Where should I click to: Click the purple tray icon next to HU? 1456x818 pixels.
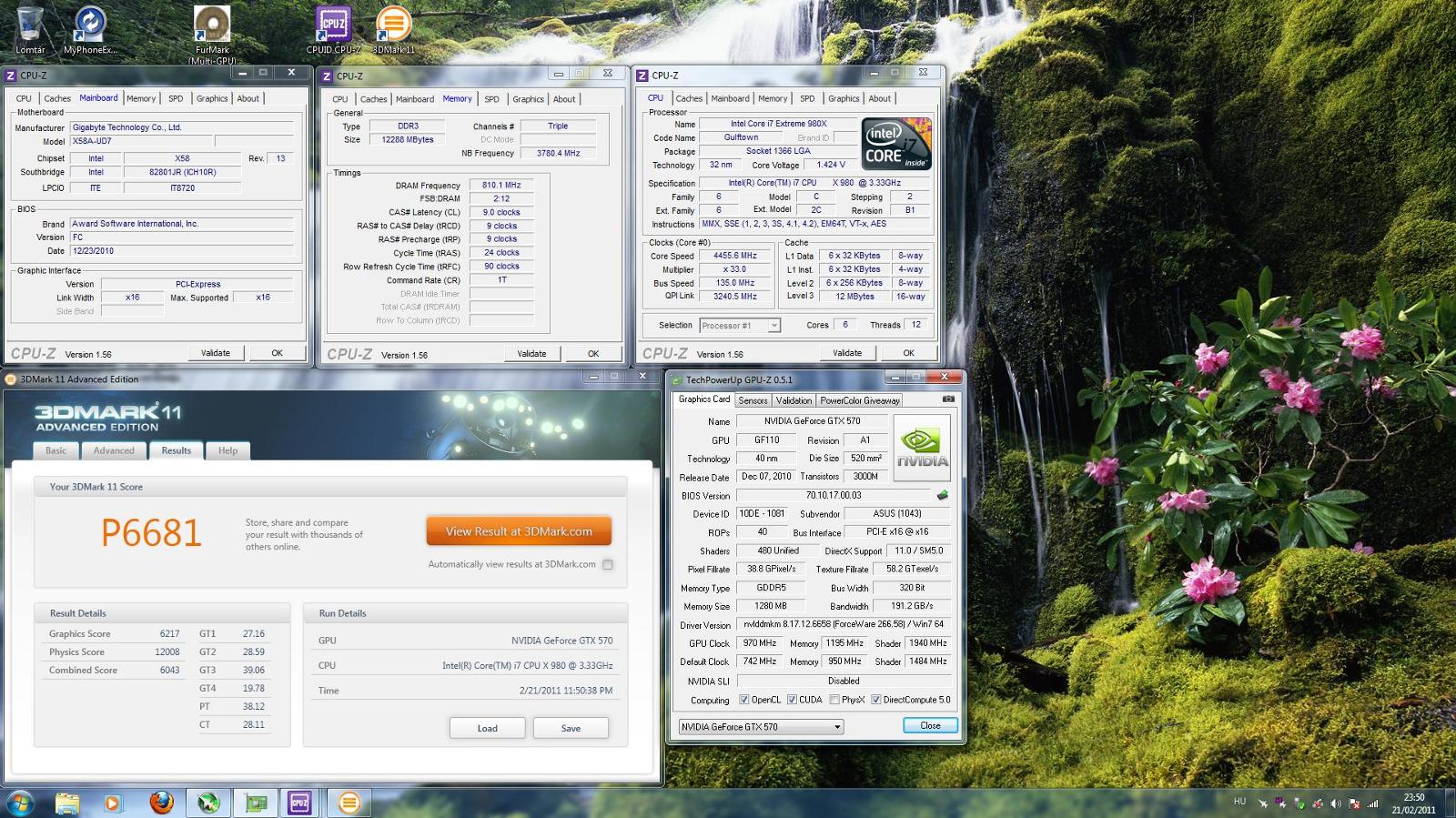click(1280, 803)
